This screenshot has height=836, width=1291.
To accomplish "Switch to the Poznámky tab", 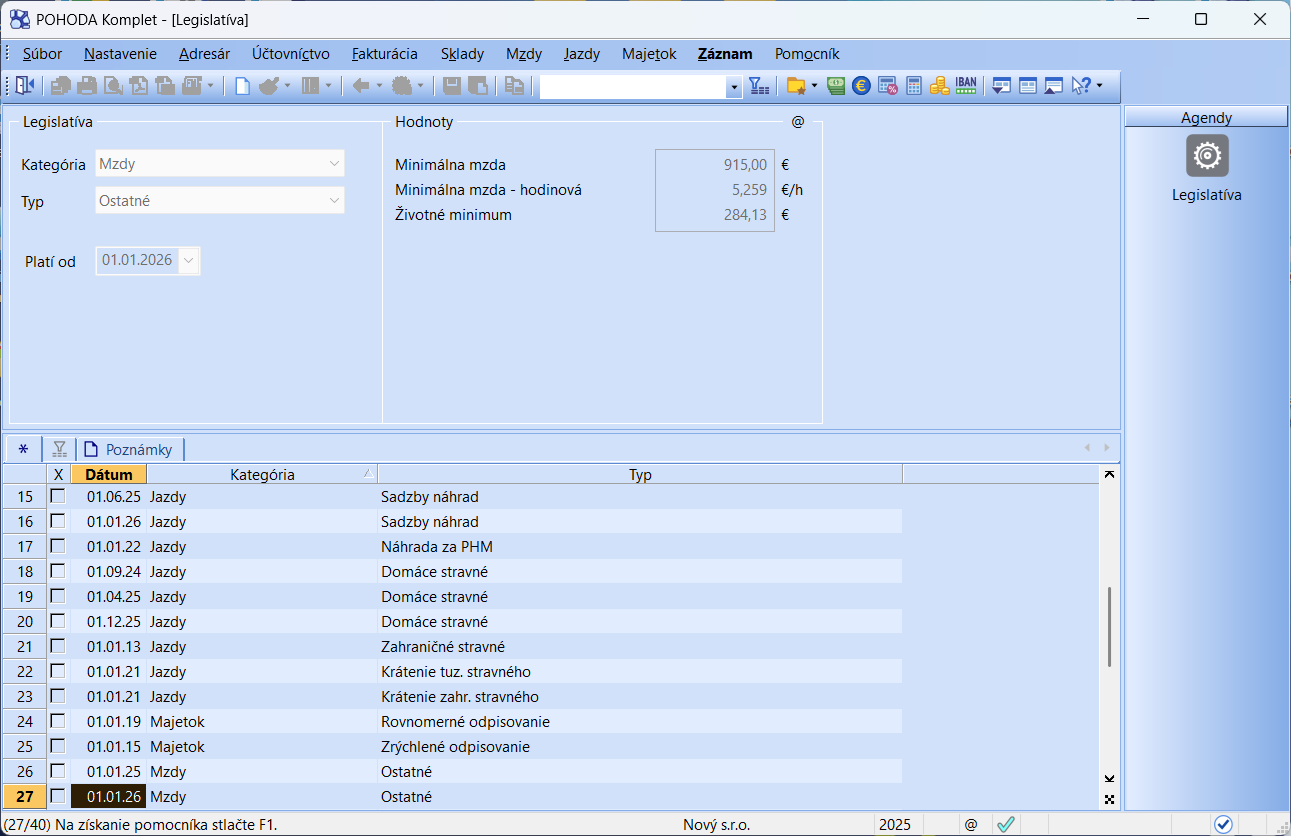I will 130,449.
